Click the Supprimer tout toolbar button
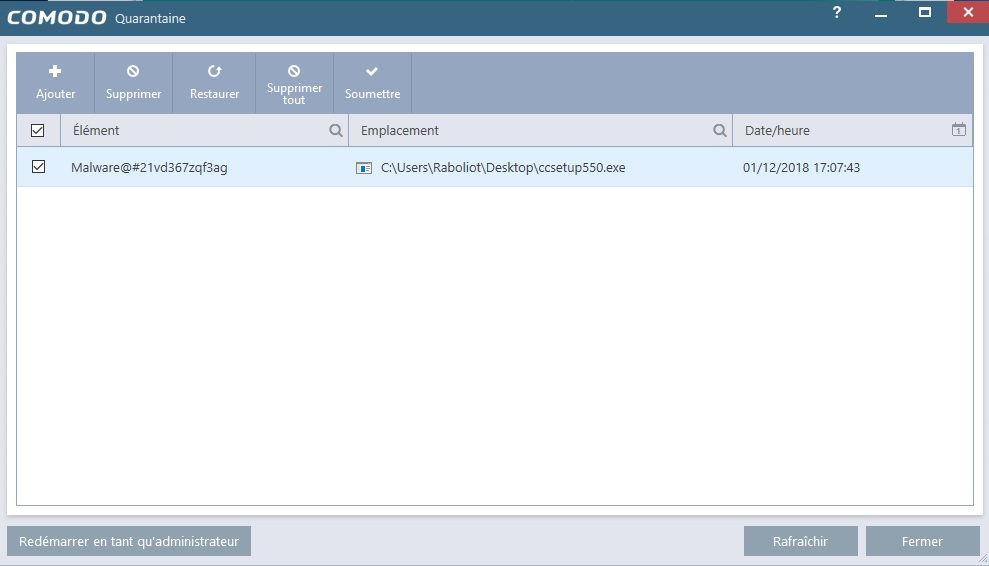 [x=294, y=83]
